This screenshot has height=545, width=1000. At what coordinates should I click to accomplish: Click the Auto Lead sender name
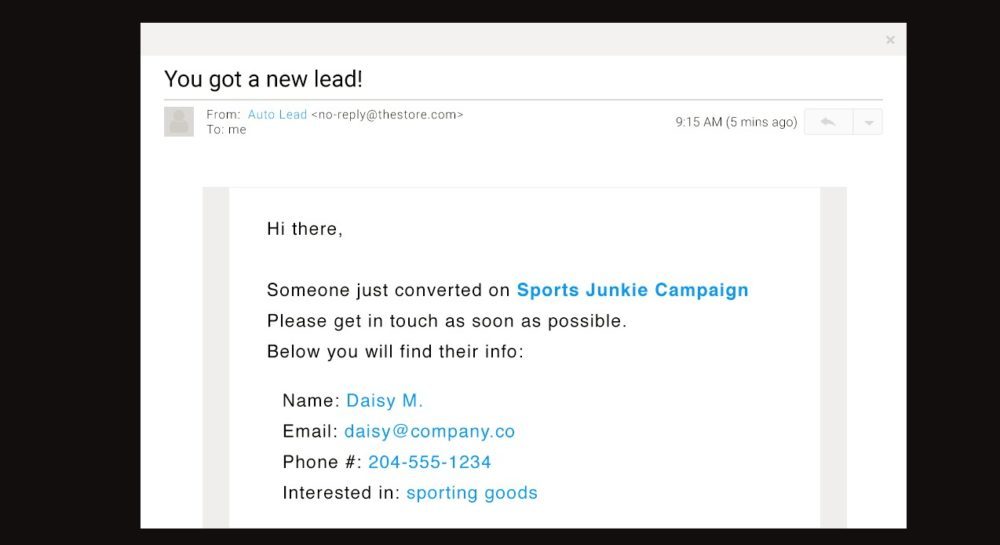point(277,115)
